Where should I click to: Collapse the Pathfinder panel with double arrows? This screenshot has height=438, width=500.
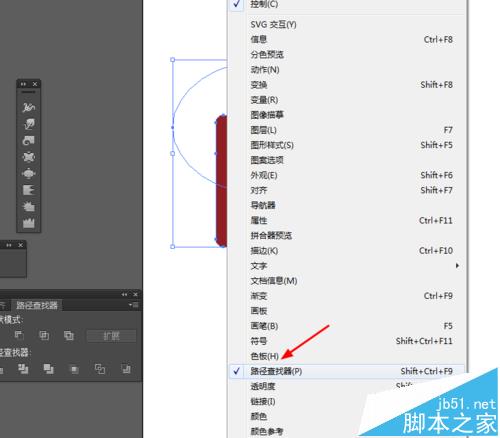click(124, 294)
